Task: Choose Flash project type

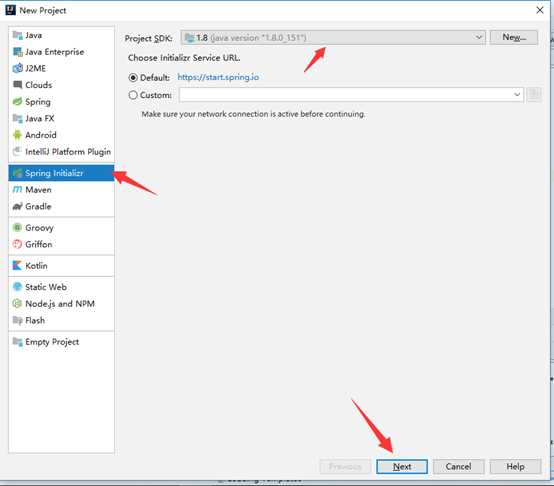Action: tap(61, 320)
